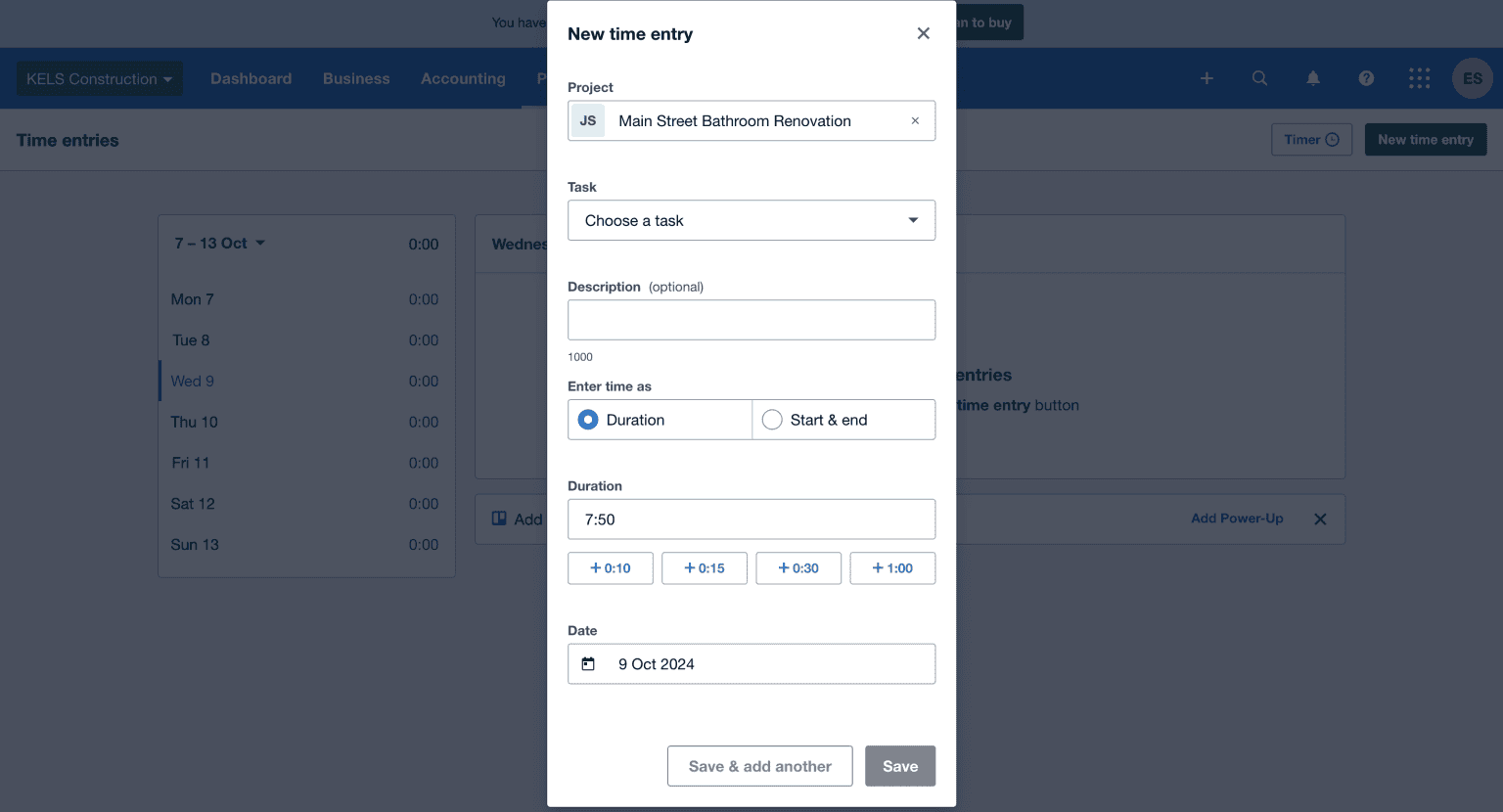
Task: Click the Add Power-Up link
Action: tap(1236, 519)
